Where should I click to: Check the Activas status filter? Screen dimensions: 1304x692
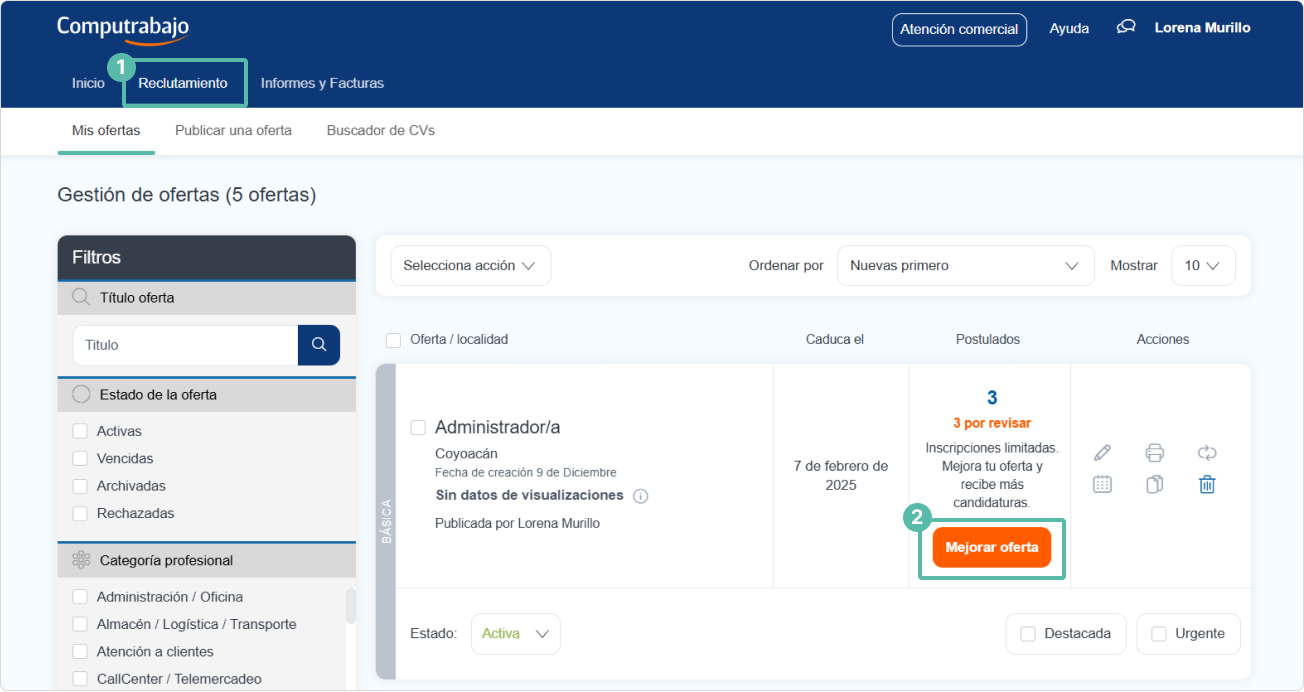tap(80, 432)
